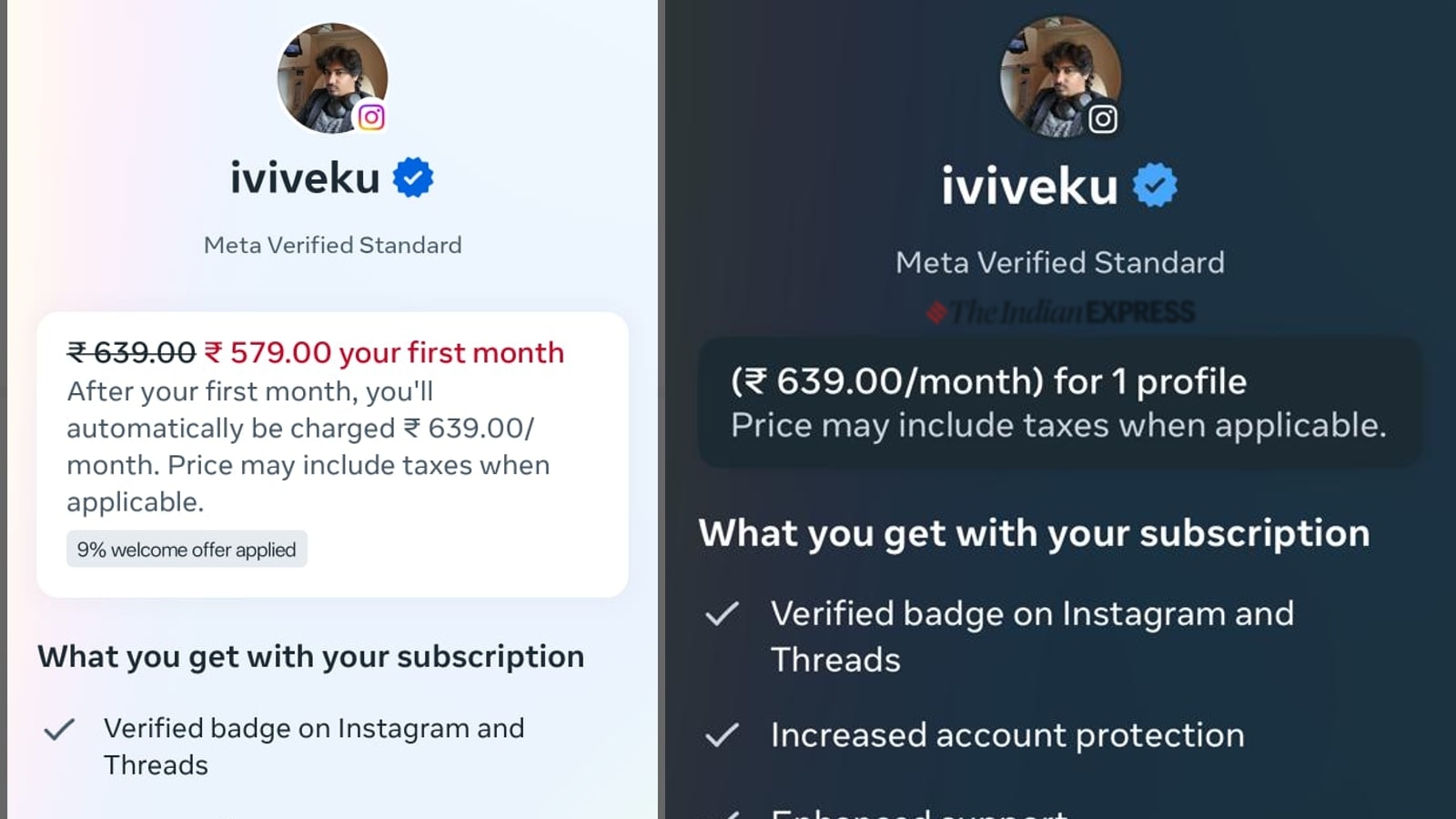Toggle the Verified badge on Threads benefit row
1456x819 pixels.
[1031, 636]
